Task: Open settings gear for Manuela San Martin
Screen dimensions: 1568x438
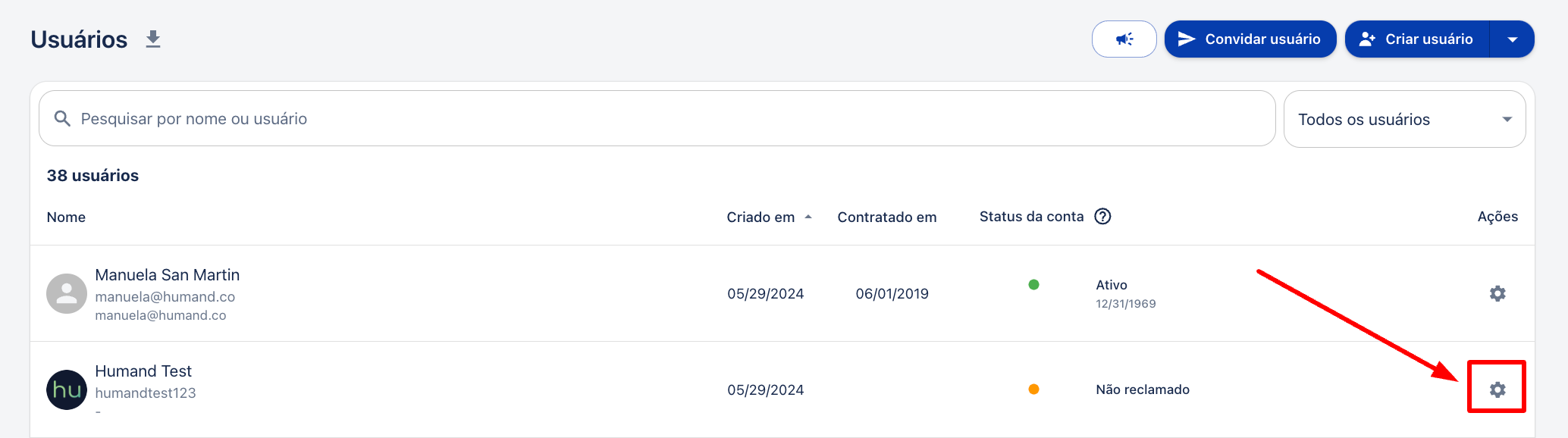Action: [1497, 293]
